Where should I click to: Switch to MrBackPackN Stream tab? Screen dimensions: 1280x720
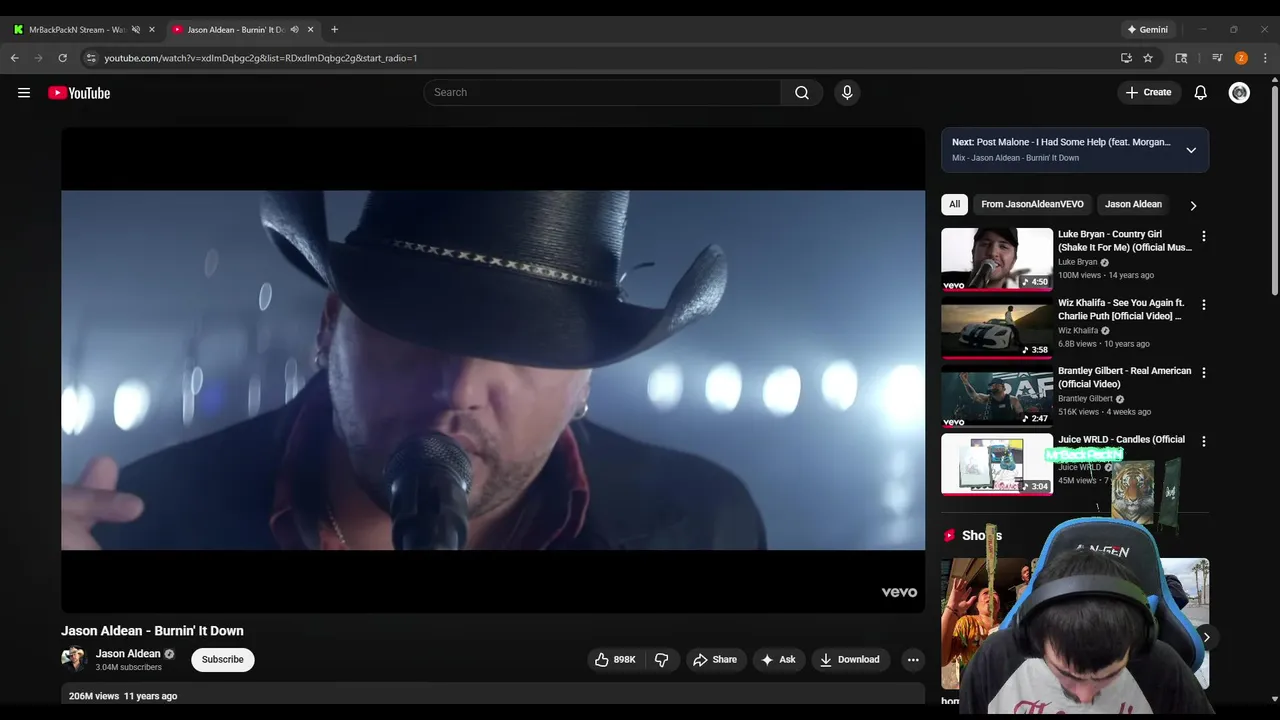[77, 30]
